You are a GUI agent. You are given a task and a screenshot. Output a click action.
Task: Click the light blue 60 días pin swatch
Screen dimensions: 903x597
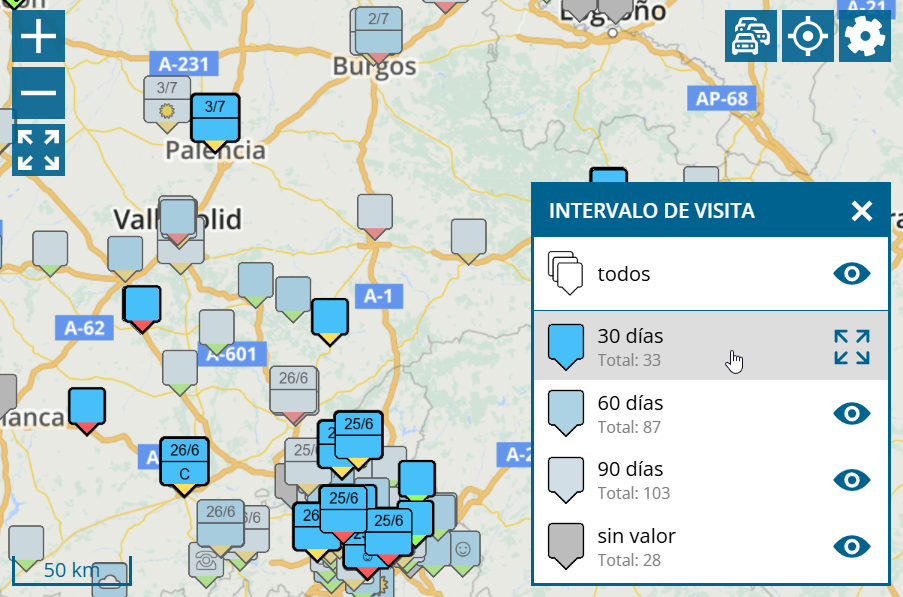[566, 413]
